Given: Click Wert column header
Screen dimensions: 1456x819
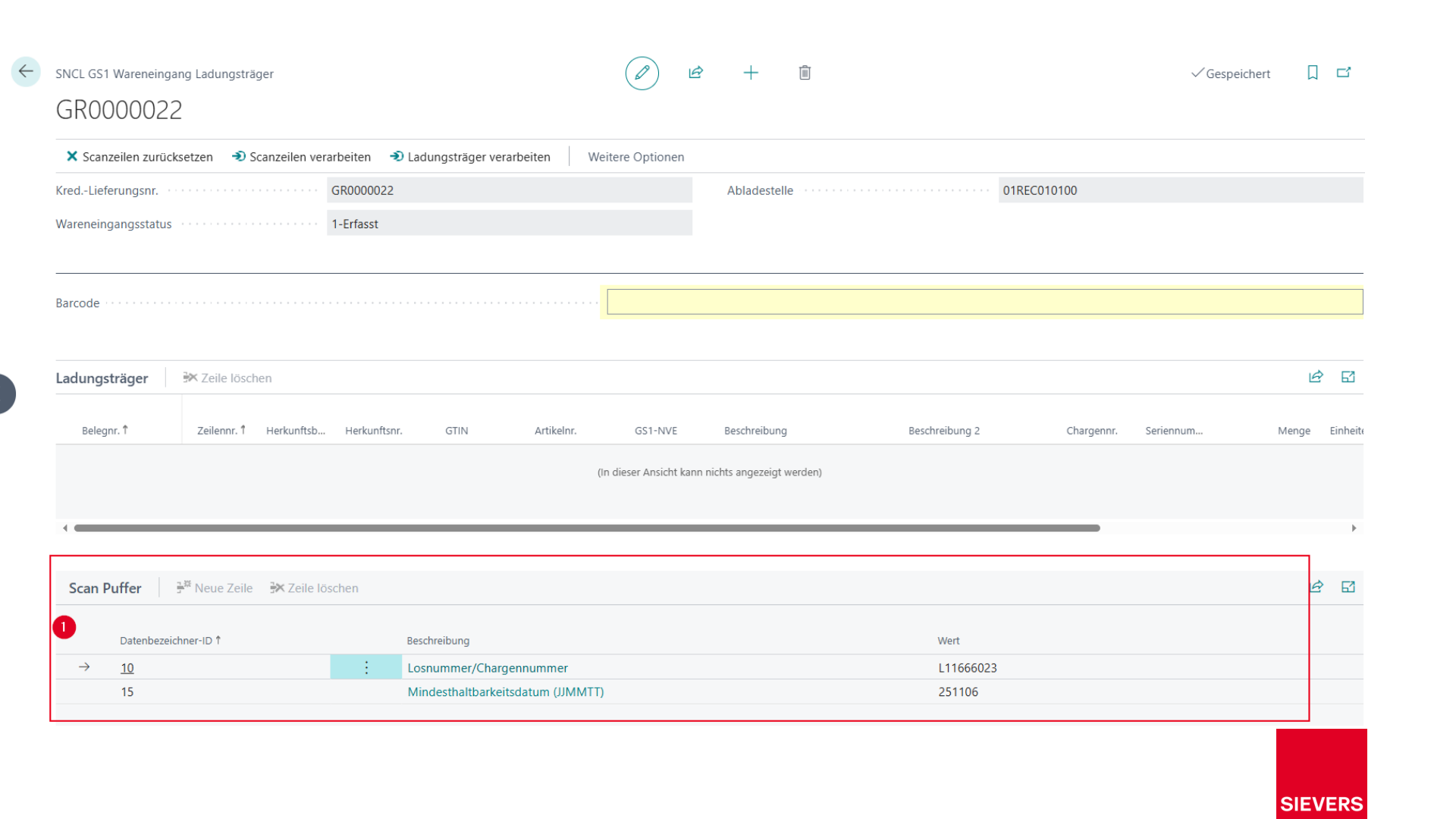Looking at the screenshot, I should point(949,641).
